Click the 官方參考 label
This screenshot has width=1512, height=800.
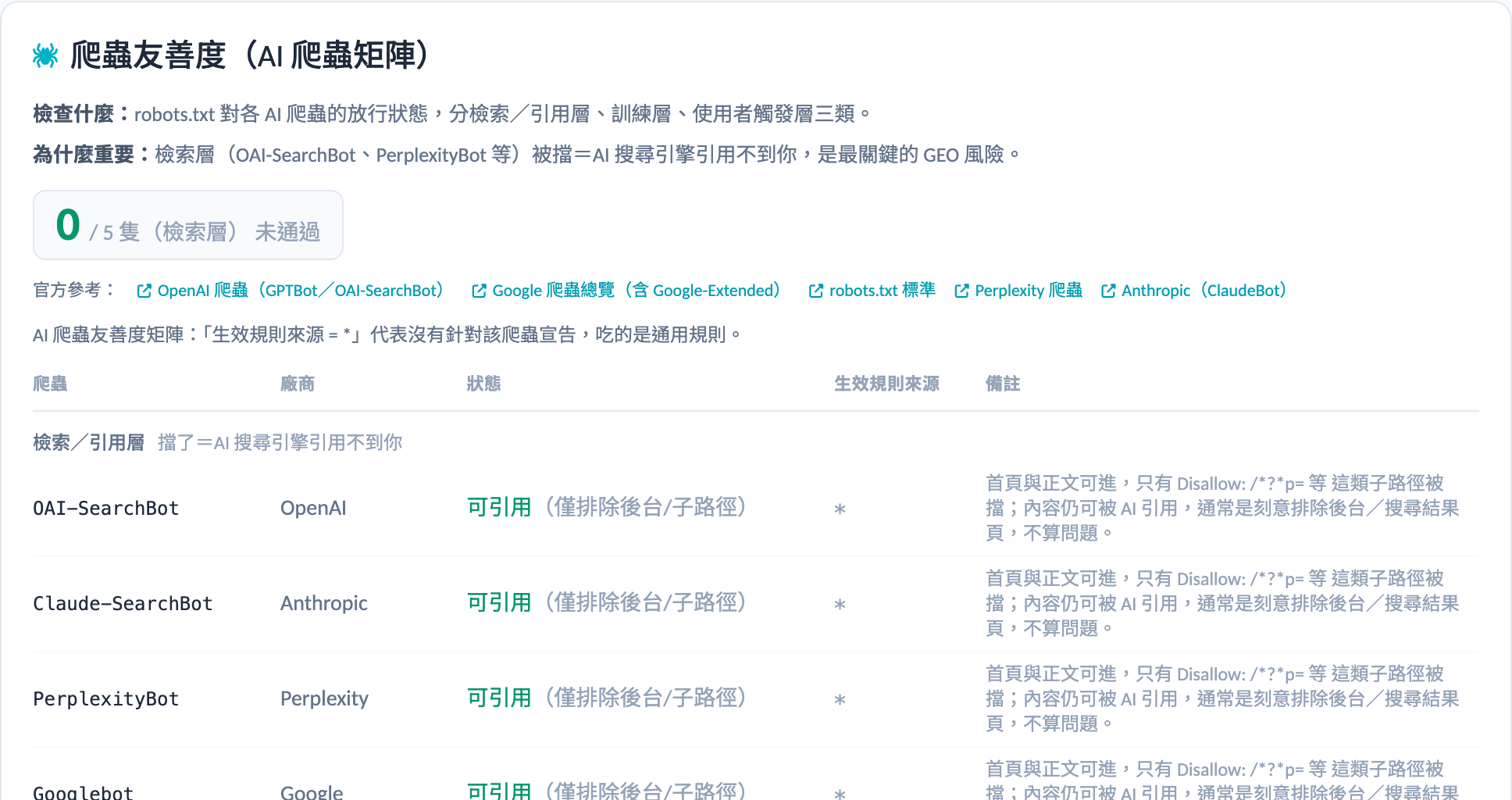point(74,291)
